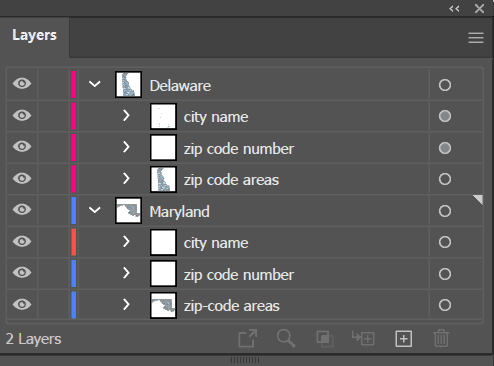This screenshot has width=494, height=366.
Task: Expand Maryland zip-code areas sublayer
Action: pyautogui.click(x=126, y=305)
